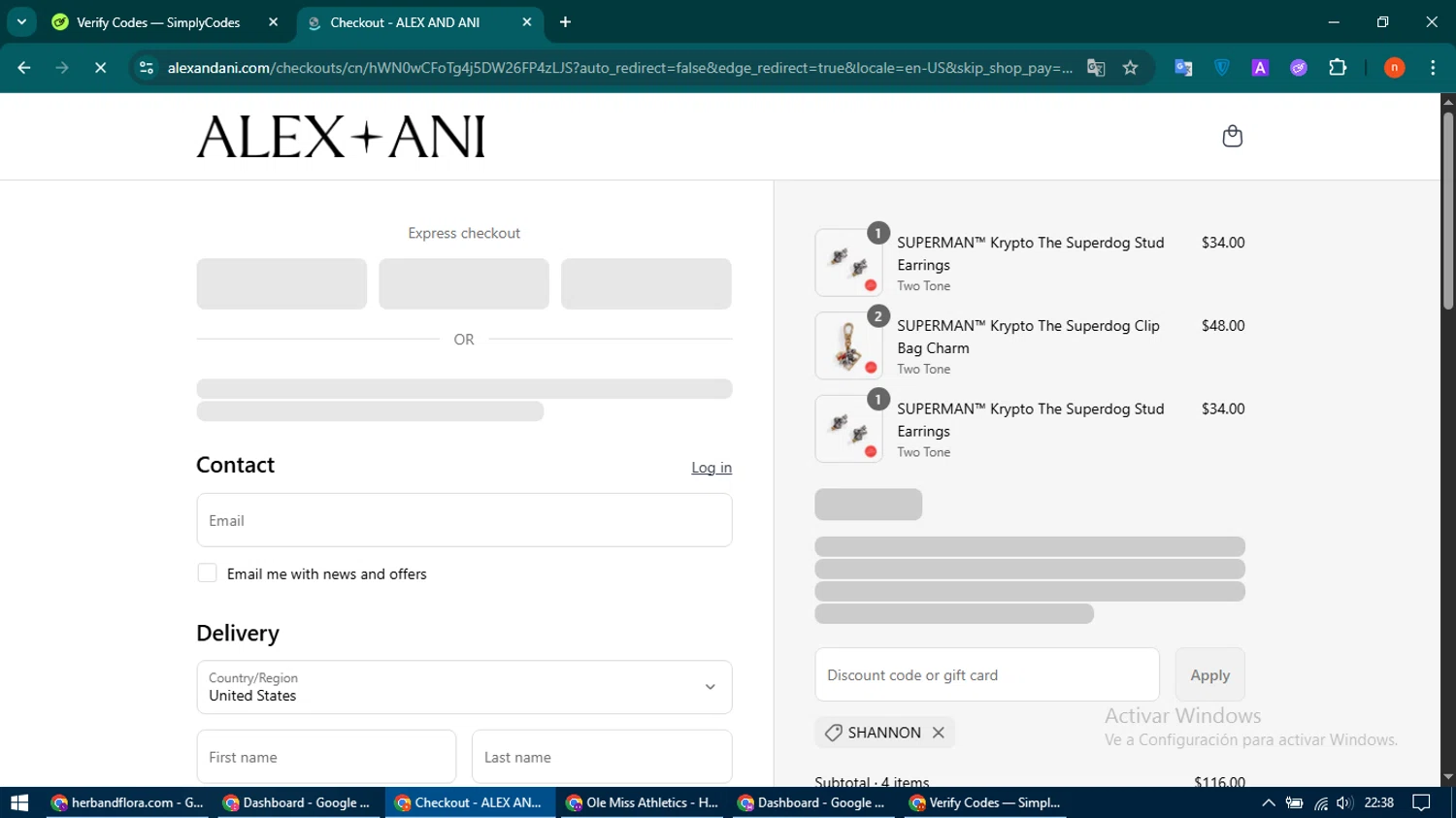The width and height of the screenshot is (1456, 818).
Task: Open the shopping bag cart icon
Action: coord(1232,137)
